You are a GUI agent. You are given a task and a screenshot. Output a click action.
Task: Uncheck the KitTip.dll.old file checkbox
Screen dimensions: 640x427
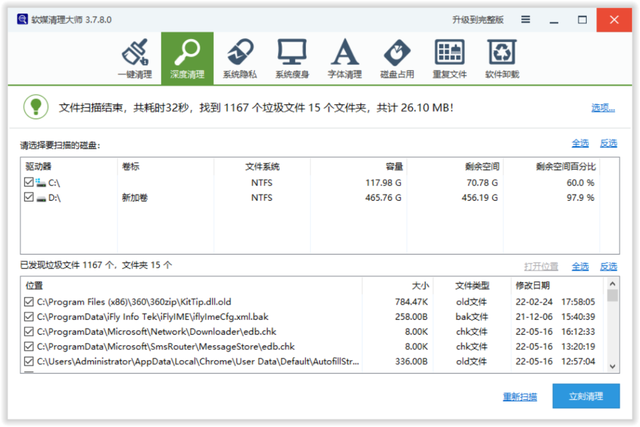coord(29,302)
